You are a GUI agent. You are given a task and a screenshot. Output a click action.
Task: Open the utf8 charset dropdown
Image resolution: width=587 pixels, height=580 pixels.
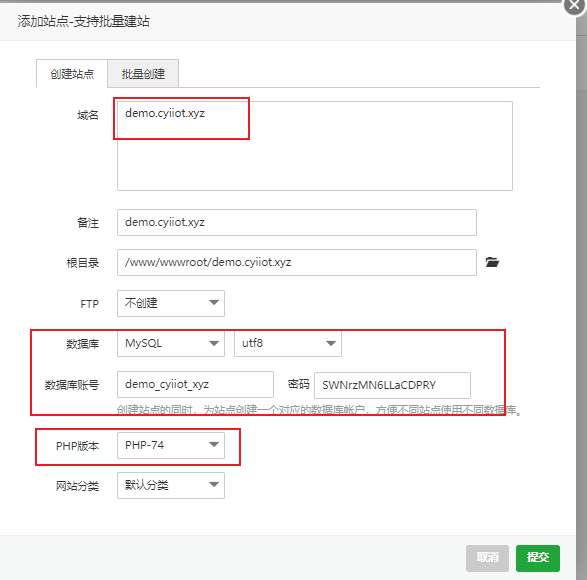tap(288, 343)
